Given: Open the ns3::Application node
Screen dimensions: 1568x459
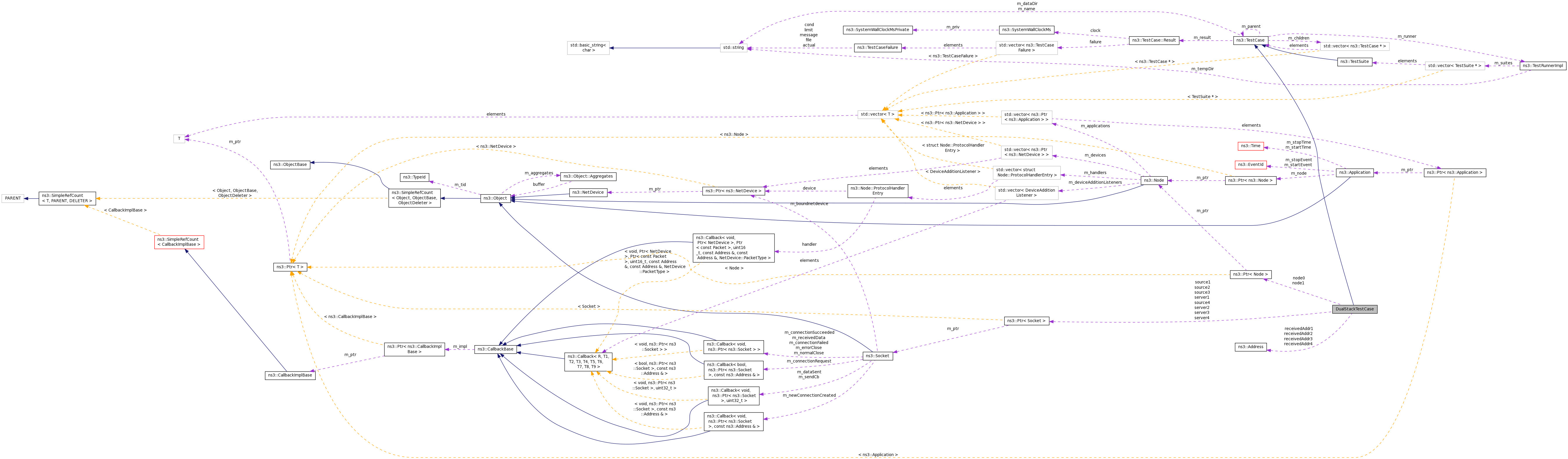Looking at the screenshot, I should [1354, 173].
